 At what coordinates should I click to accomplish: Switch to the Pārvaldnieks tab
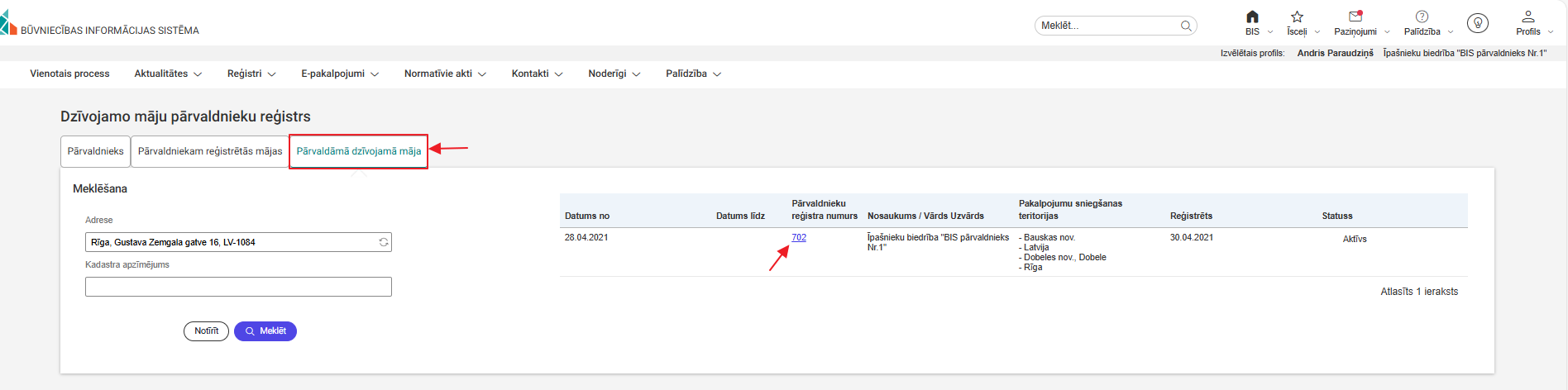coord(95,151)
